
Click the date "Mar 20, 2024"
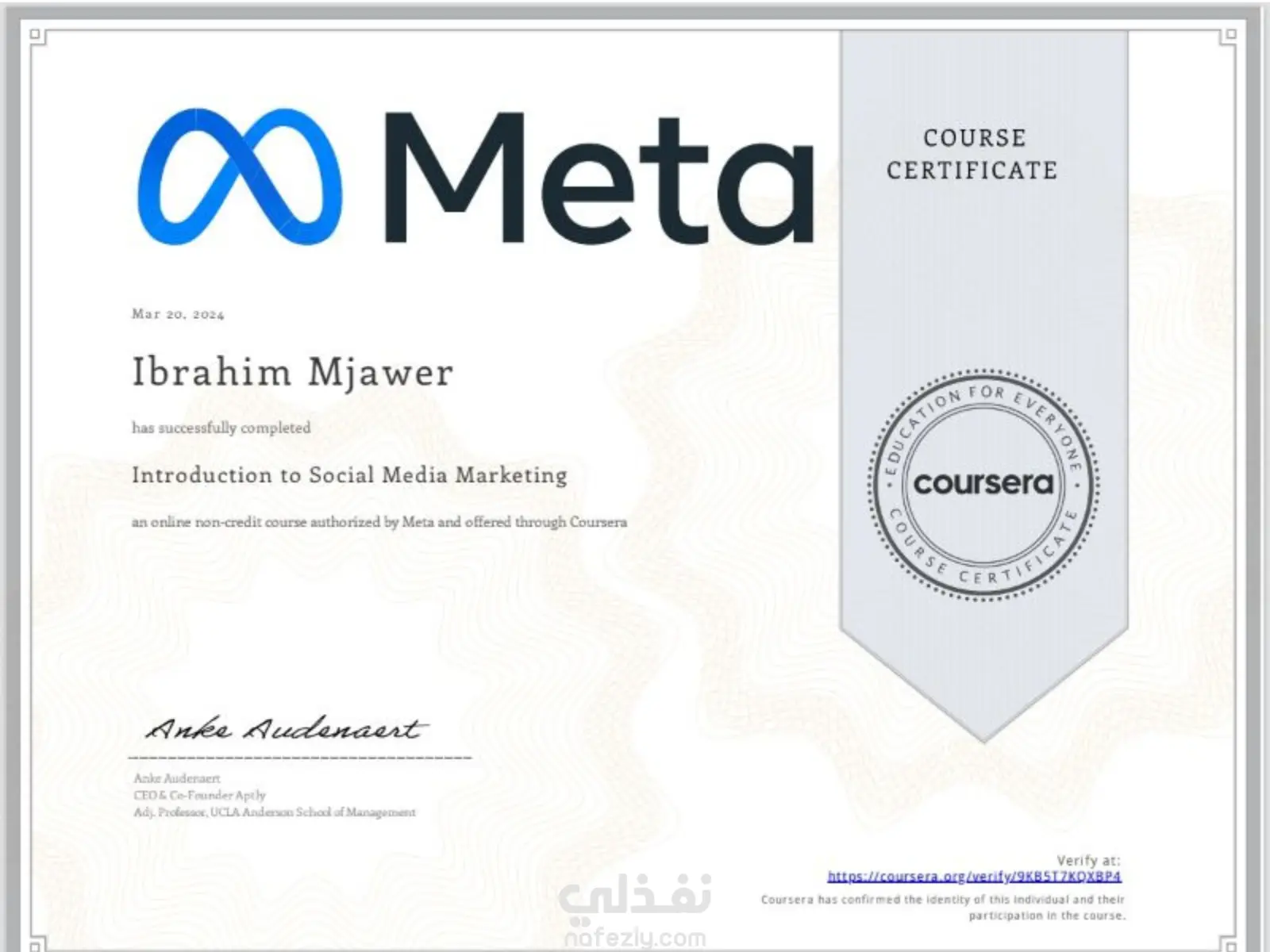pos(178,314)
